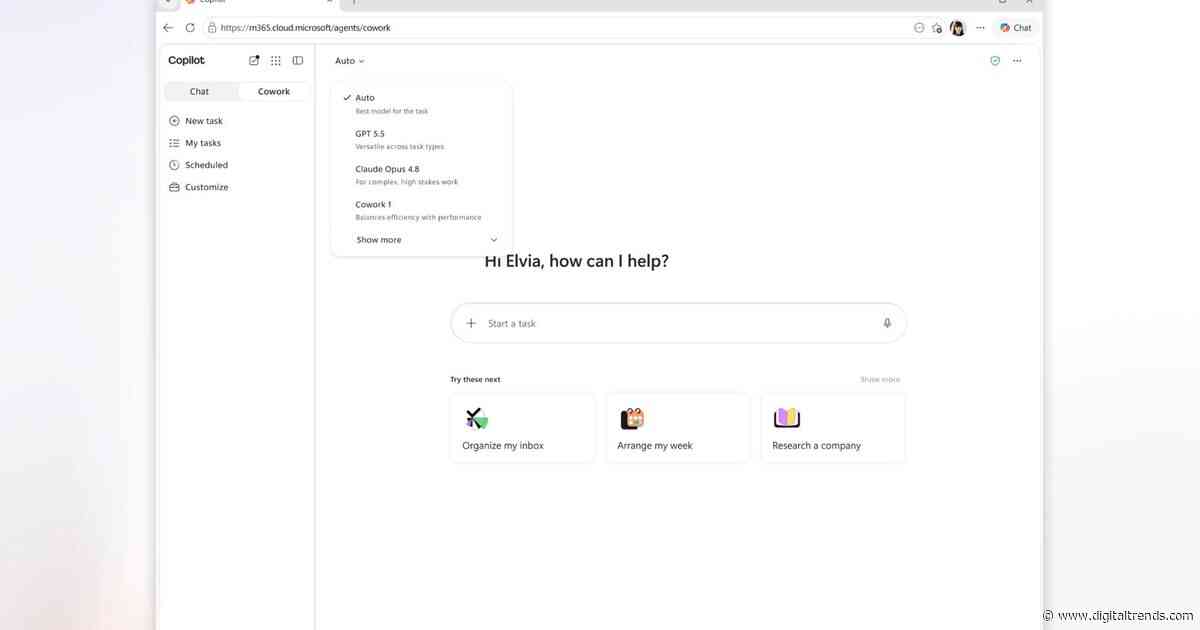Choose the Cowork 1 model
This screenshot has width=1200, height=630.
click(x=421, y=210)
